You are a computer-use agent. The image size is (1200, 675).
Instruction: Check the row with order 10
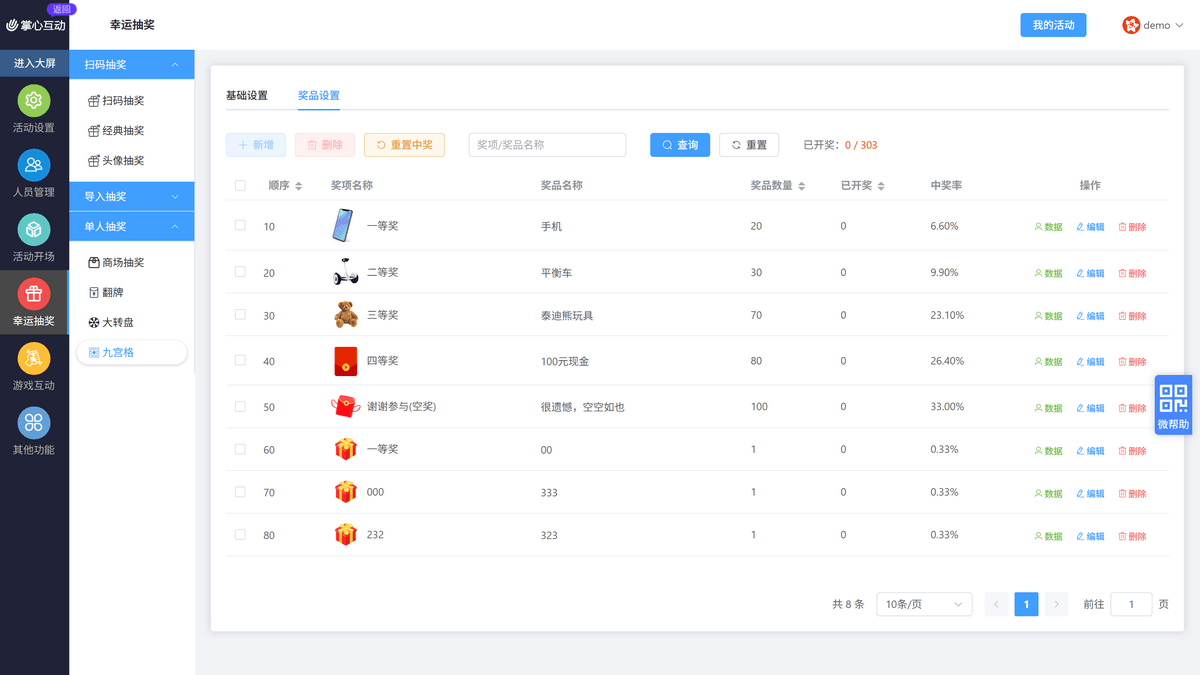tap(240, 225)
